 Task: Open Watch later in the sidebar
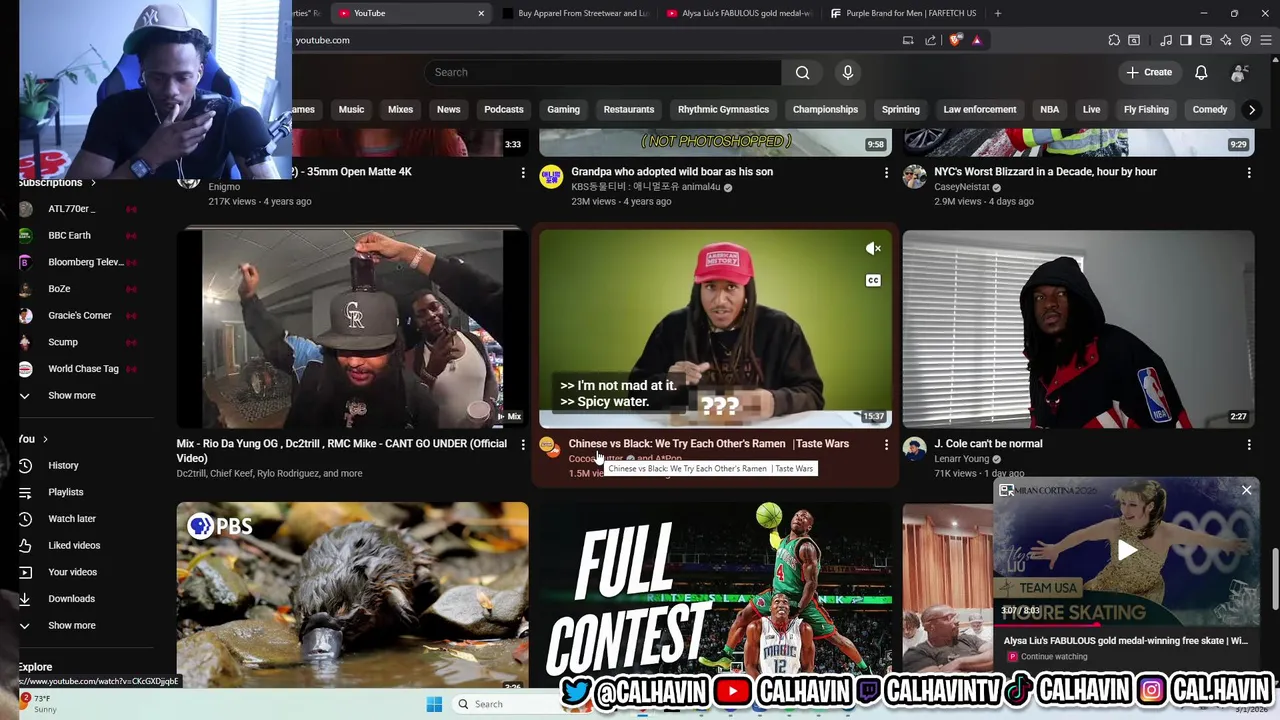[72, 519]
